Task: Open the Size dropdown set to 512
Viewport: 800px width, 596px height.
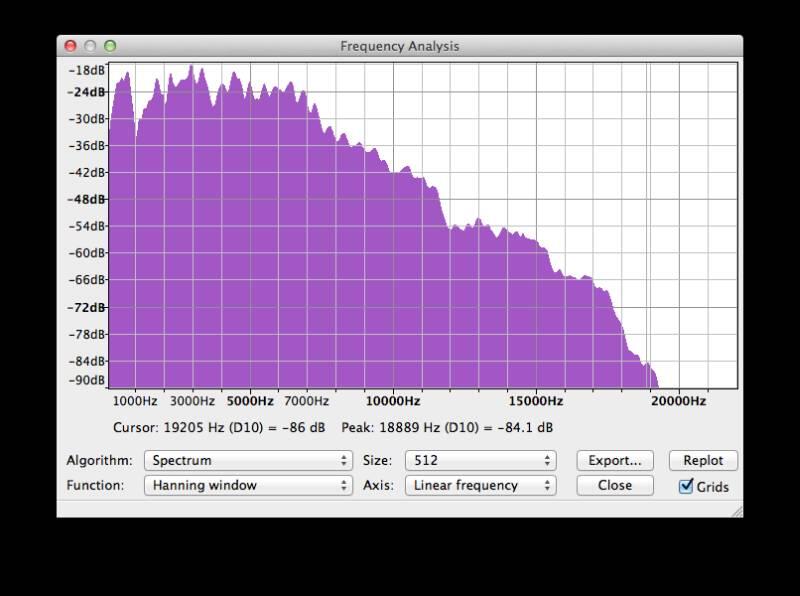Action: point(479,461)
